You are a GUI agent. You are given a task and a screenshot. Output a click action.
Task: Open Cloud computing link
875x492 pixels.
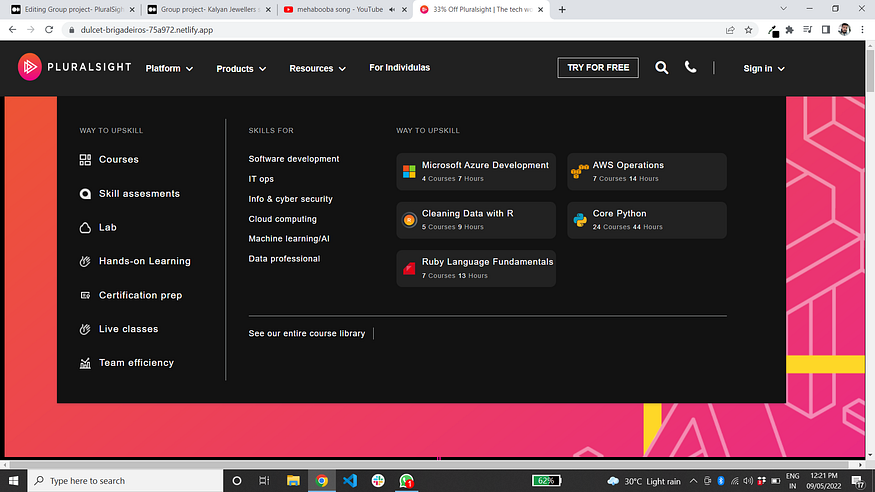tap(282, 219)
